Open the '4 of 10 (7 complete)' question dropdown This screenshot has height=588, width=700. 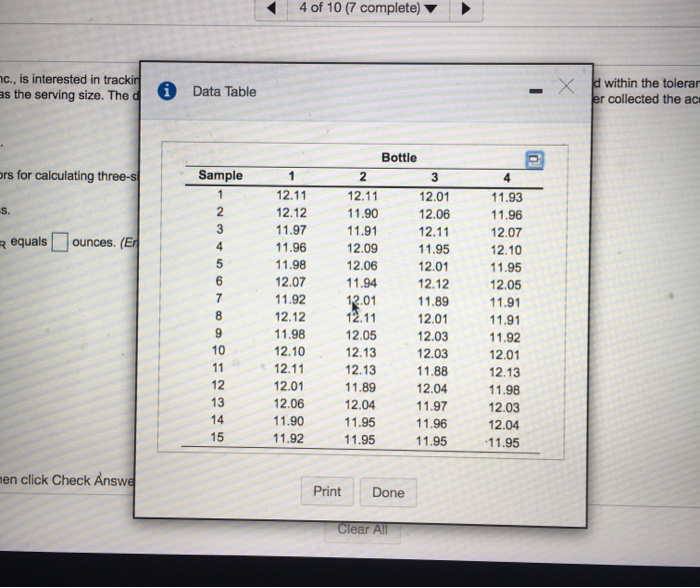tap(368, 8)
